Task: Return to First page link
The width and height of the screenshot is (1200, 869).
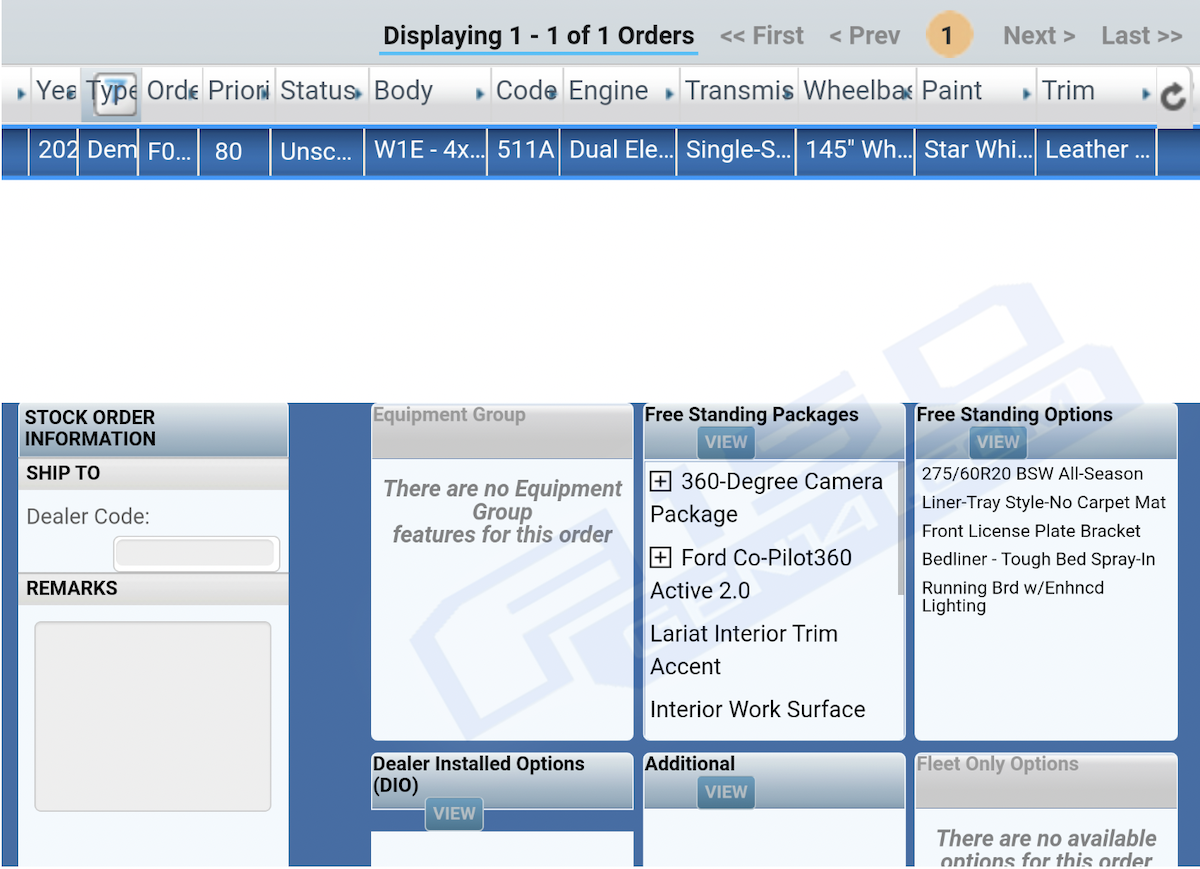Action: coord(761,36)
